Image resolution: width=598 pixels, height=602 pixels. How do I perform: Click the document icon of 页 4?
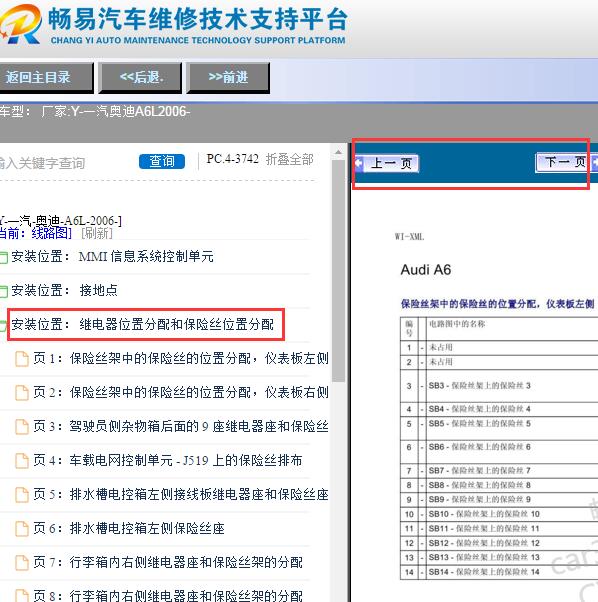pyautogui.click(x=21, y=461)
